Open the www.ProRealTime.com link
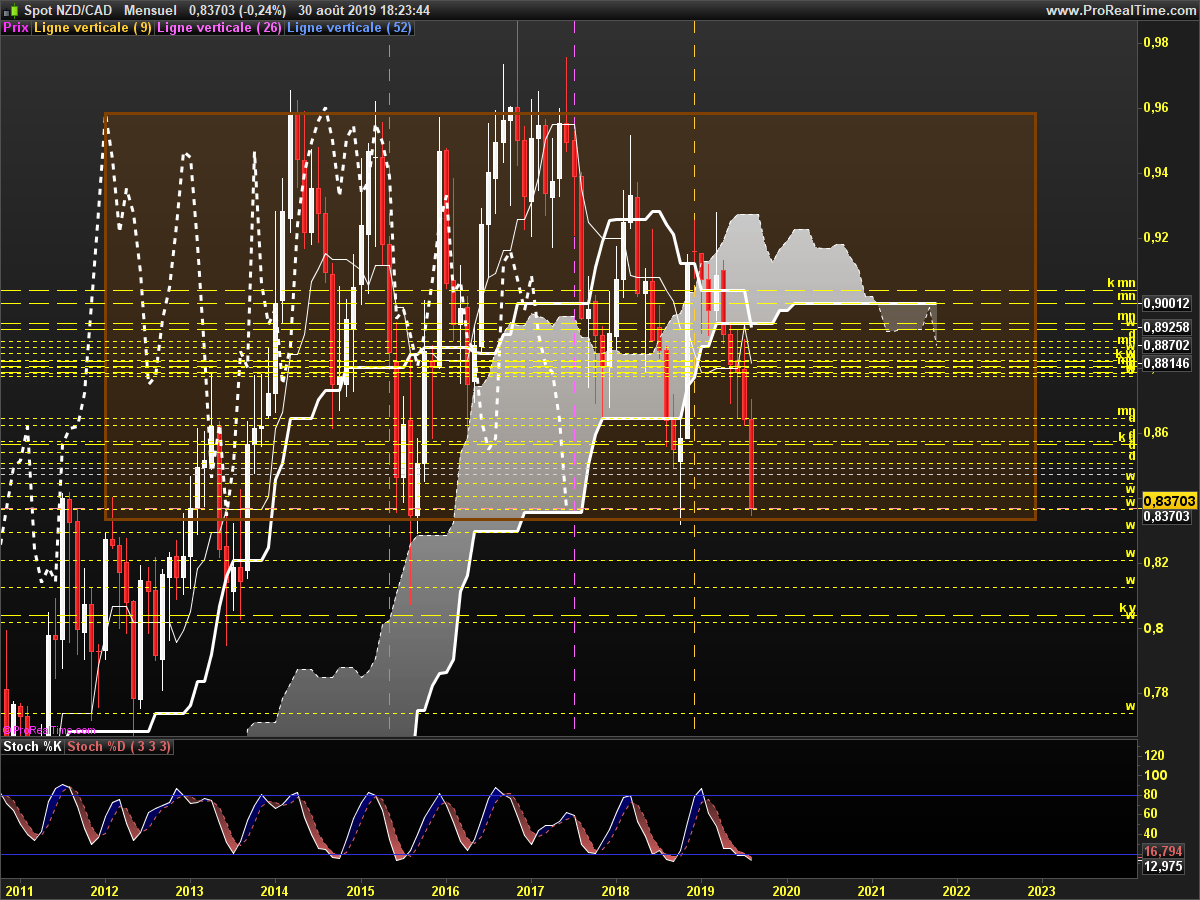This screenshot has height=900, width=1200. pos(1120,10)
